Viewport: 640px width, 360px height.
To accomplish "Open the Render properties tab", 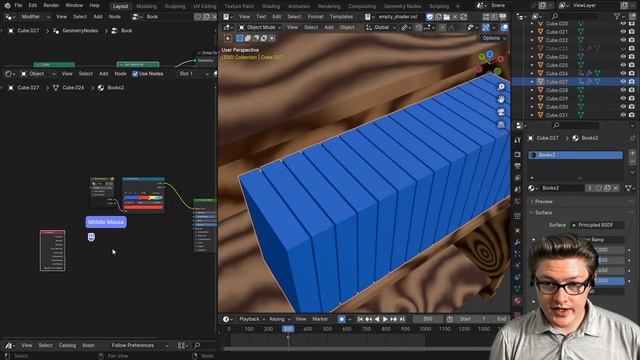I will [x=518, y=155].
